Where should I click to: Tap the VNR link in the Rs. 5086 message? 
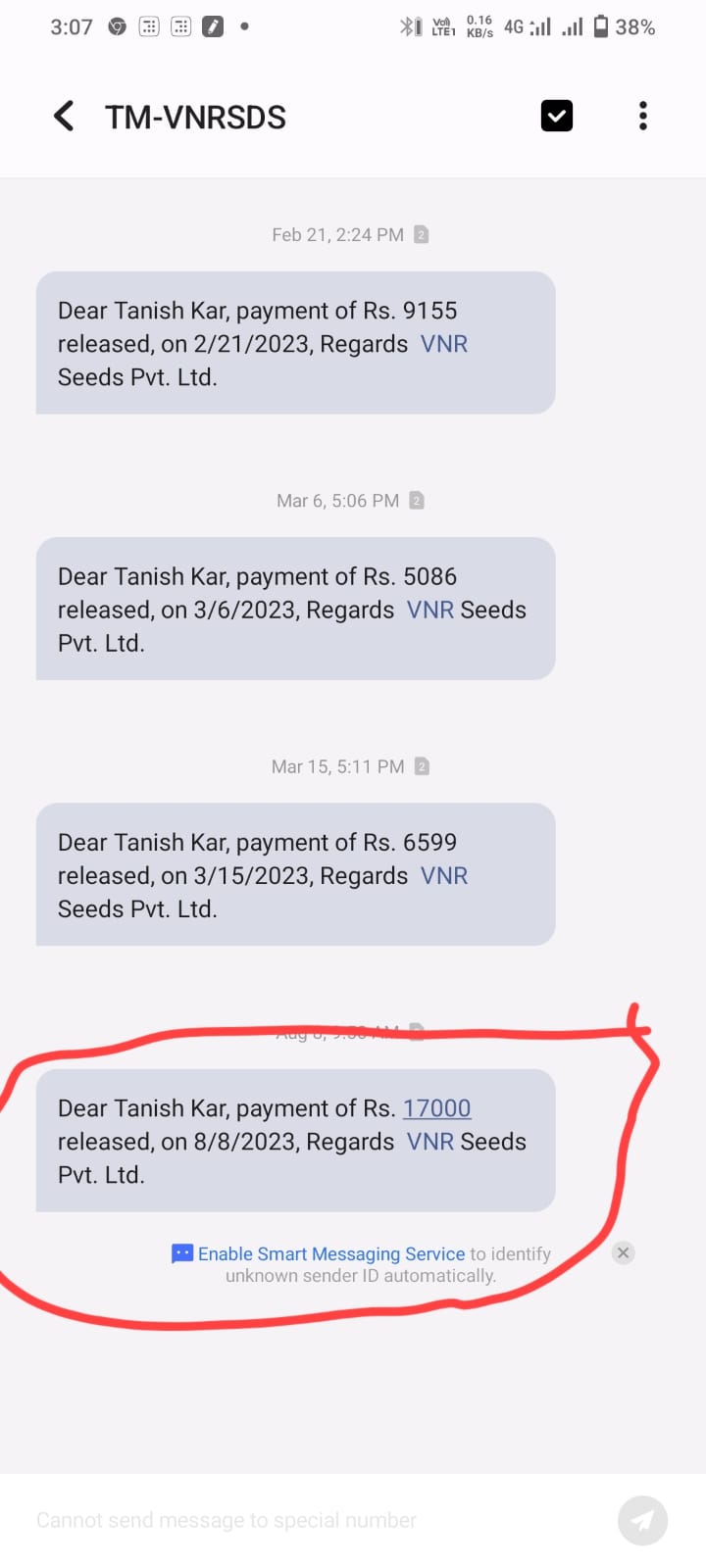coord(430,610)
